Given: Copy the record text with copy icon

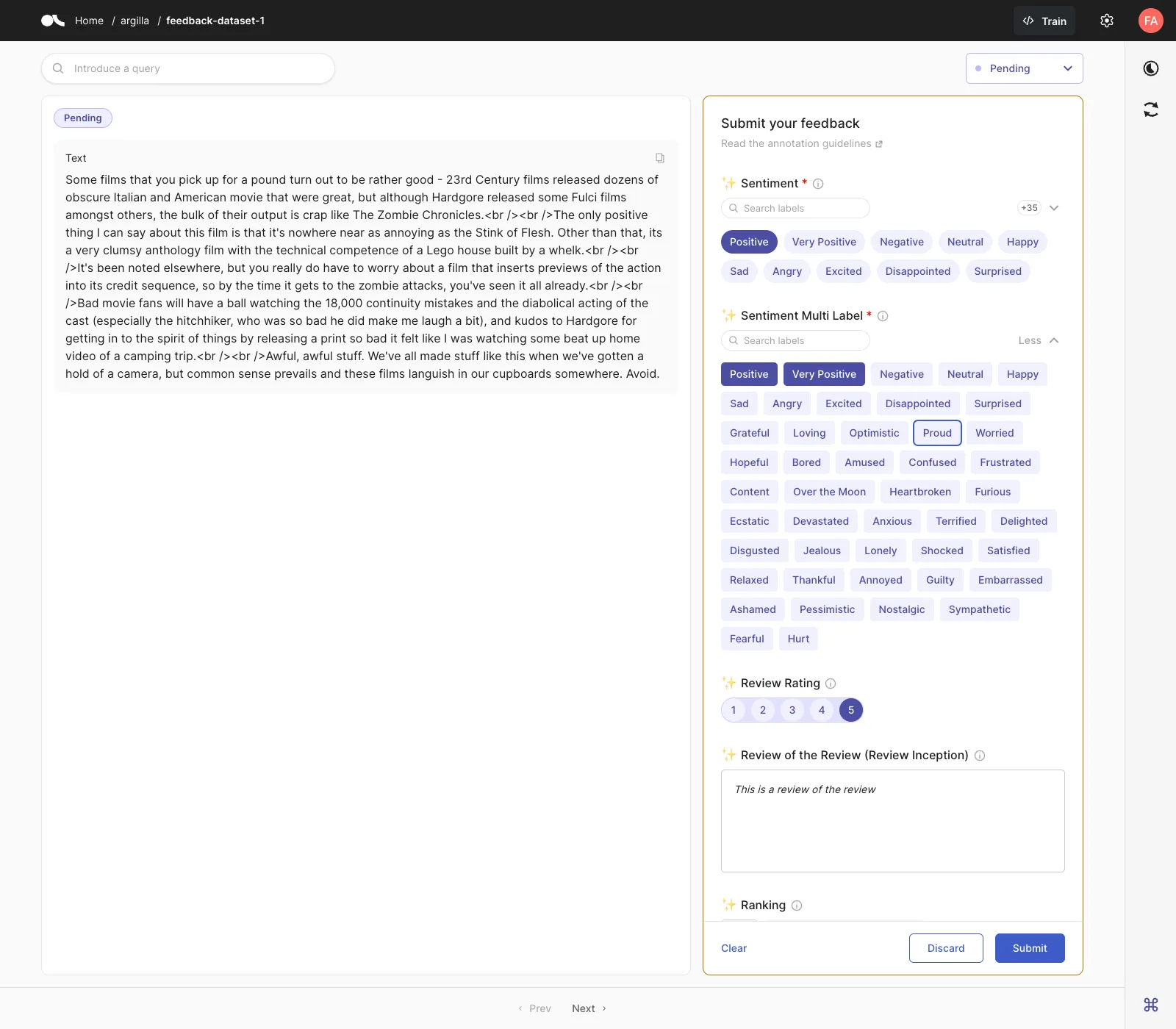Looking at the screenshot, I should (660, 158).
